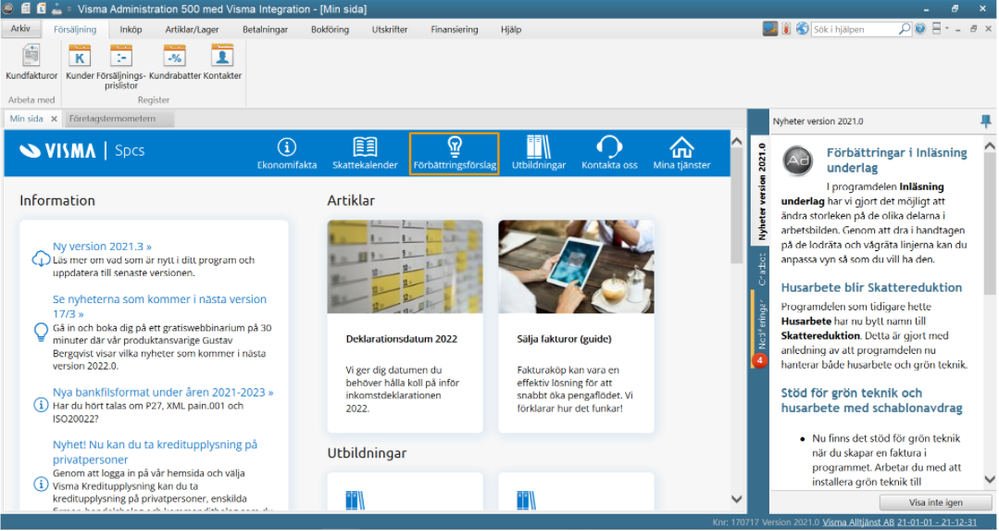Click the books icon on right Utbildningar card
Viewport: 999px width, 531px height.
526,500
